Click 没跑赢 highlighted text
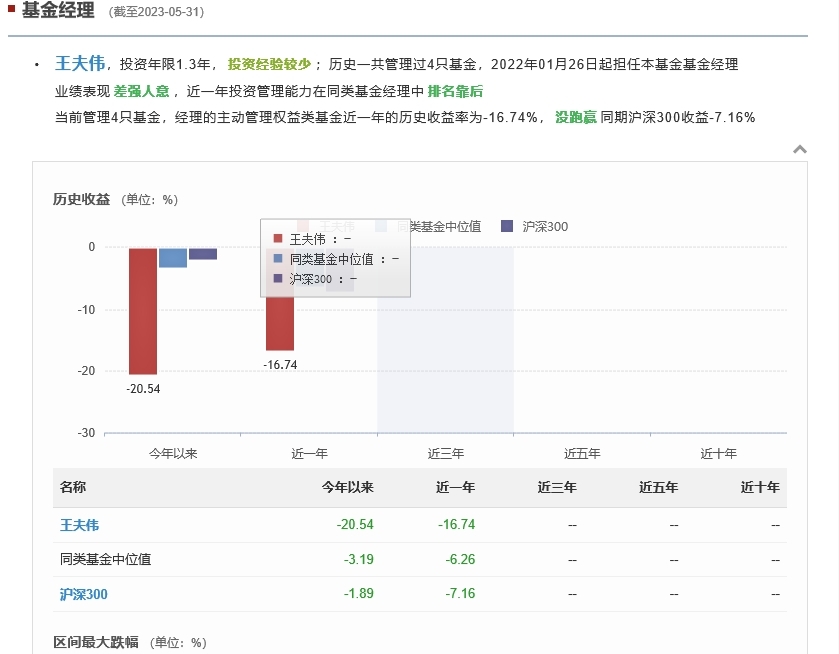The image size is (839, 654). (576, 117)
